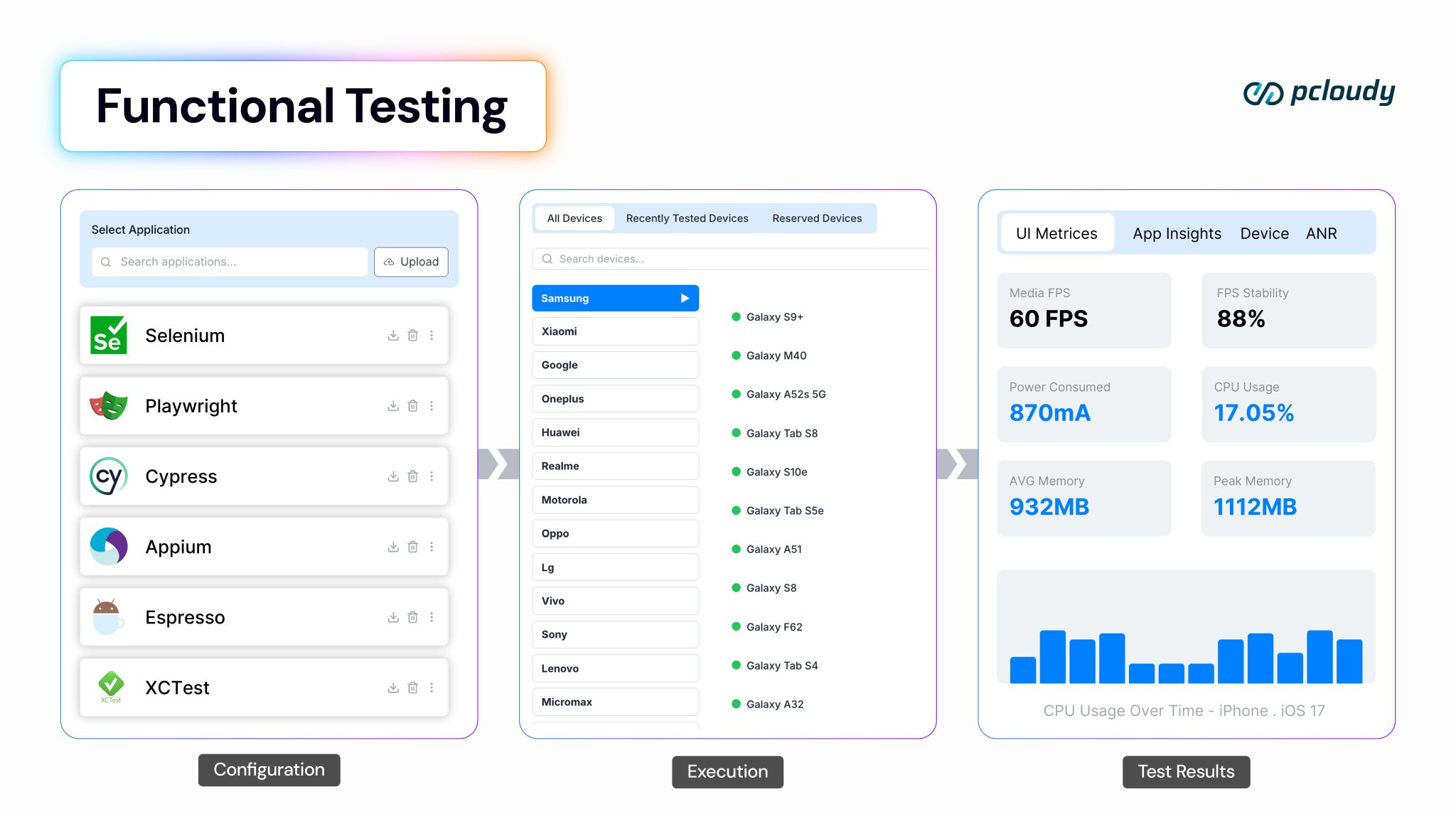Open more options for Cypress
Image resolution: width=1456 pixels, height=819 pixels.
[432, 476]
